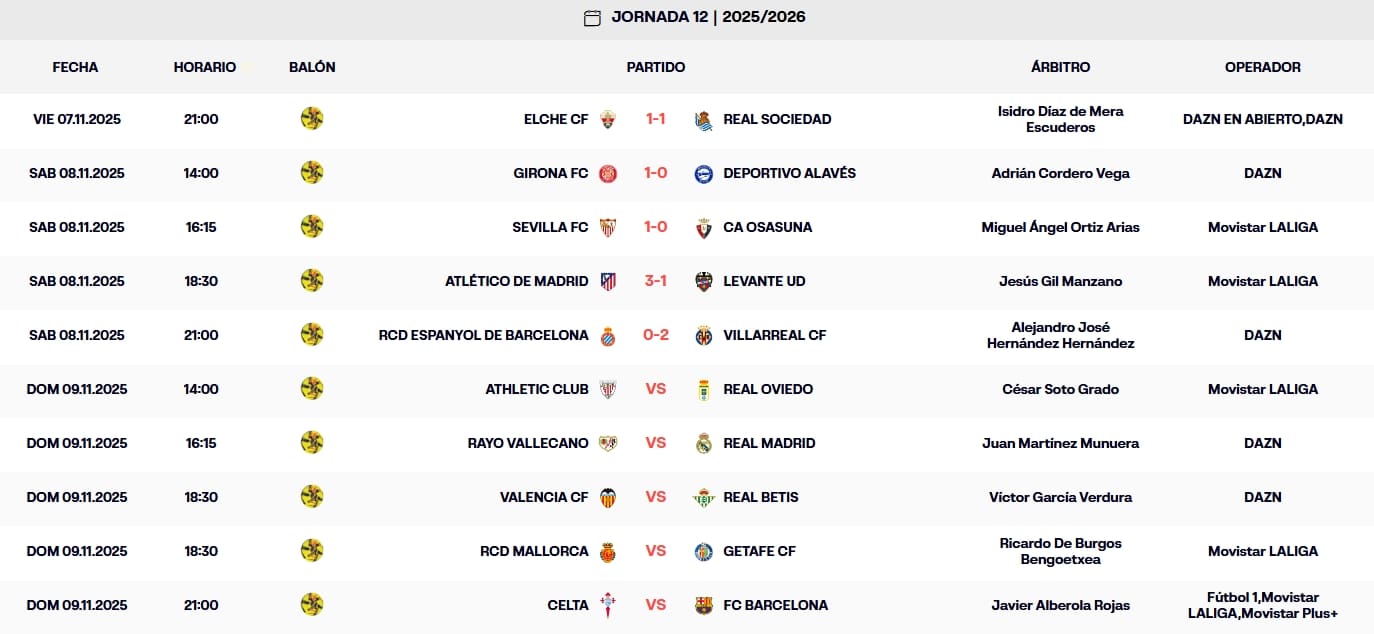
Task: Select the Villarreal CF crest
Action: (704, 335)
